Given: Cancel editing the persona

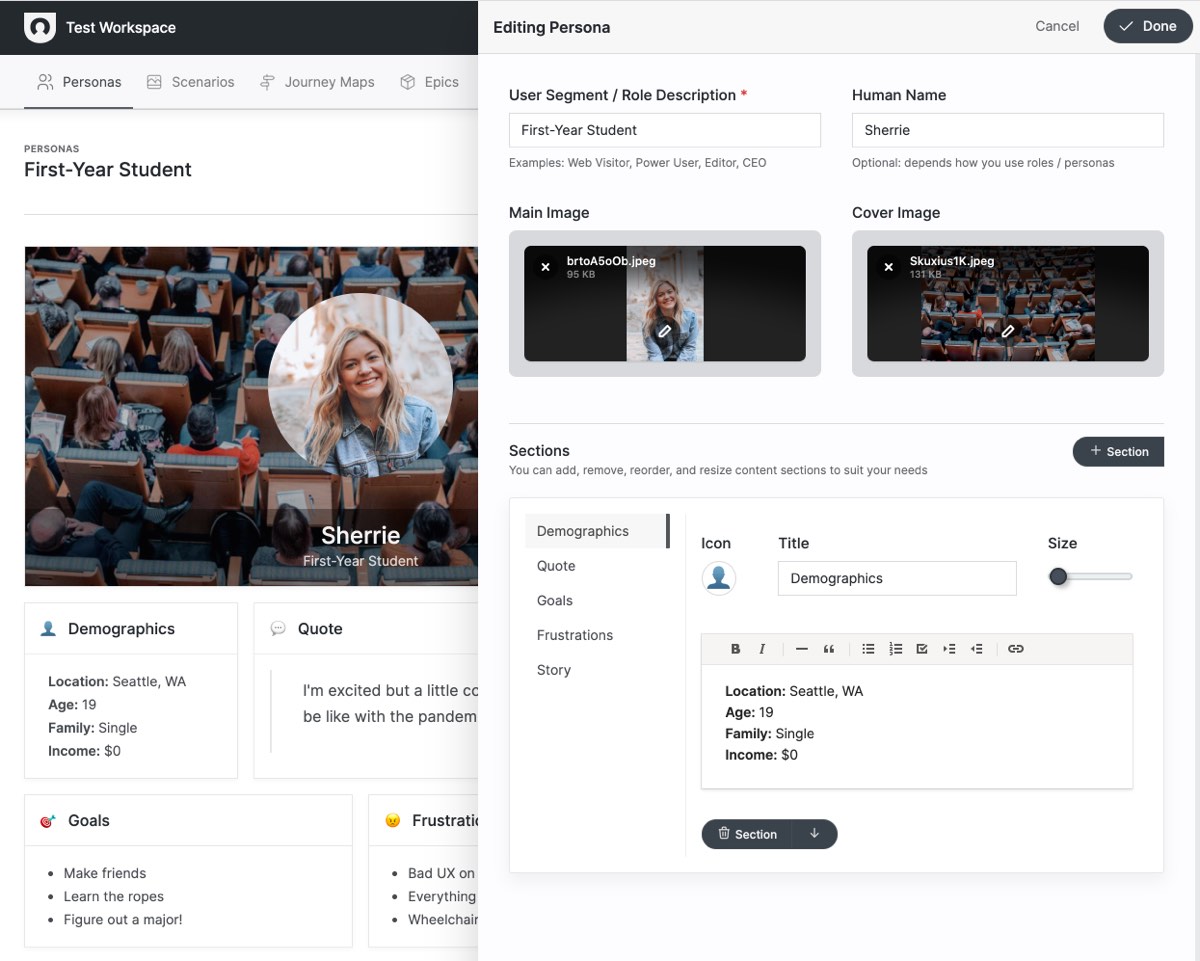Looking at the screenshot, I should point(1056,27).
